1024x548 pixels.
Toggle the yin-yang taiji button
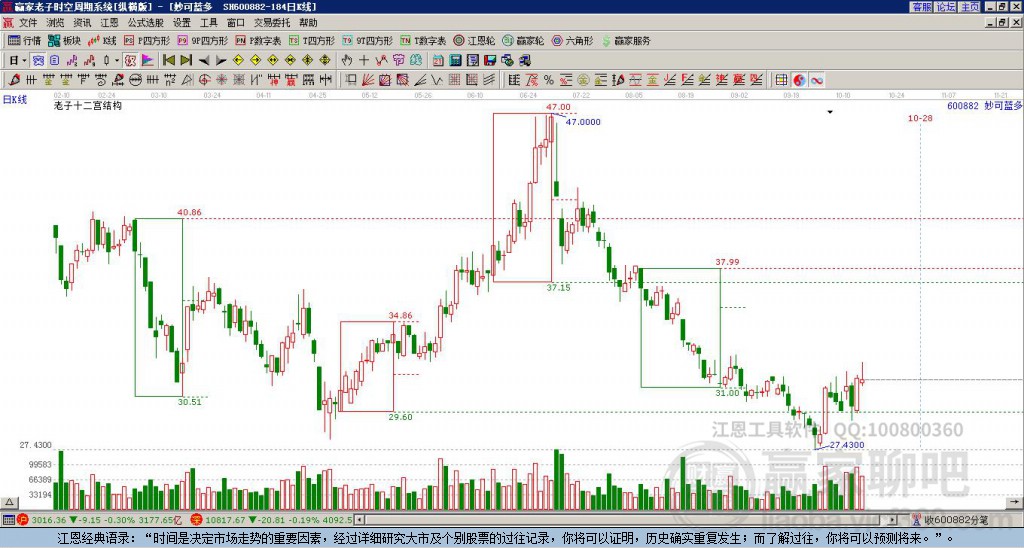pos(799,80)
